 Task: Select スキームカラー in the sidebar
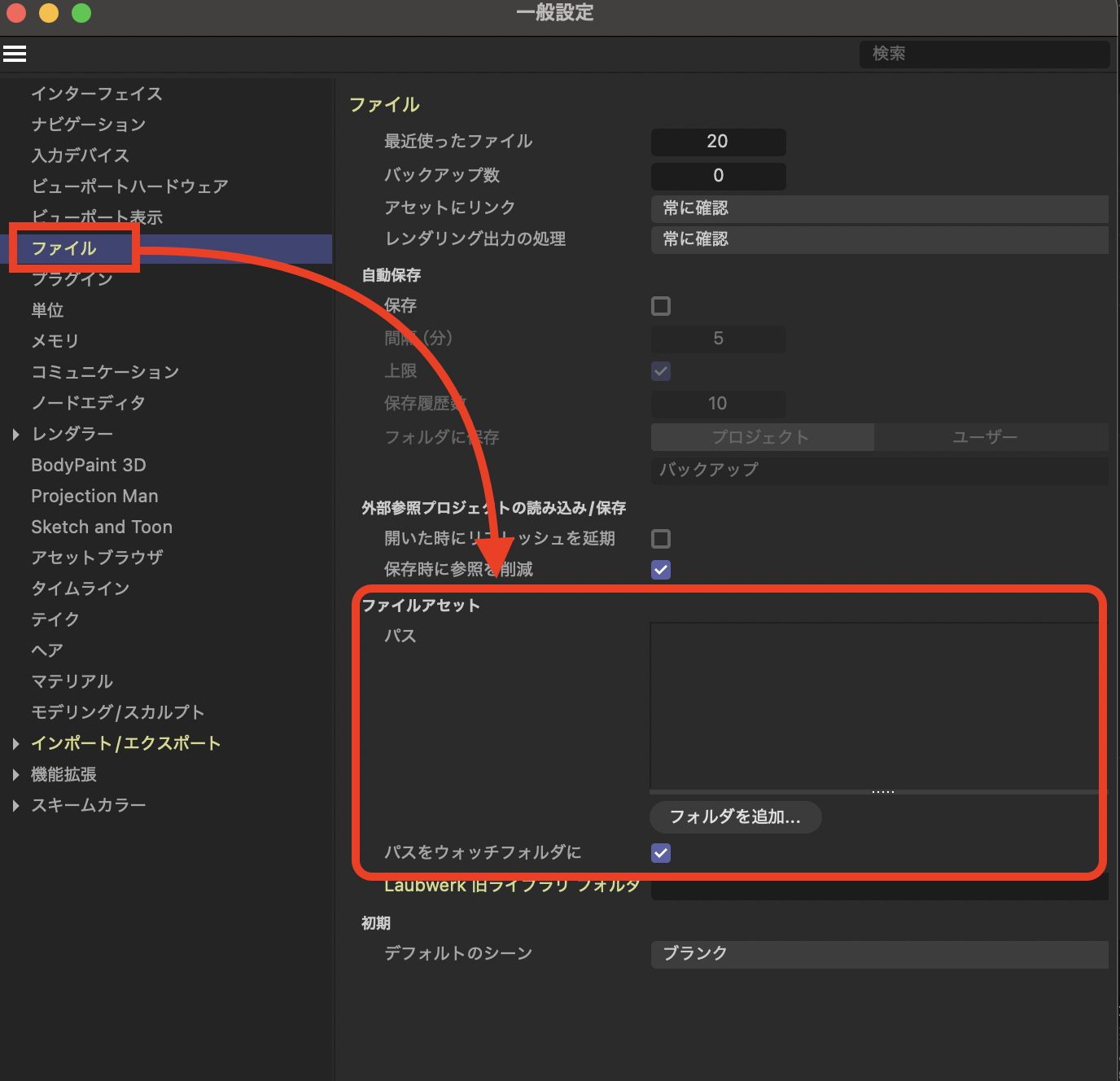click(89, 805)
